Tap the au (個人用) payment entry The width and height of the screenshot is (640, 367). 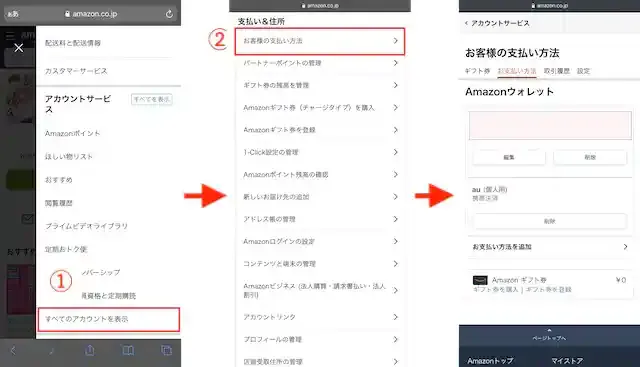489,194
